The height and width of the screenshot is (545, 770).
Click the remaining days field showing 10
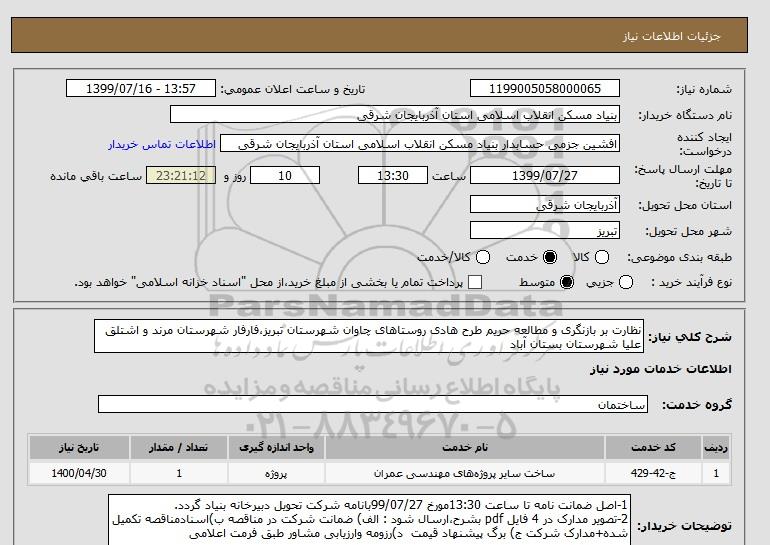[x=285, y=175]
